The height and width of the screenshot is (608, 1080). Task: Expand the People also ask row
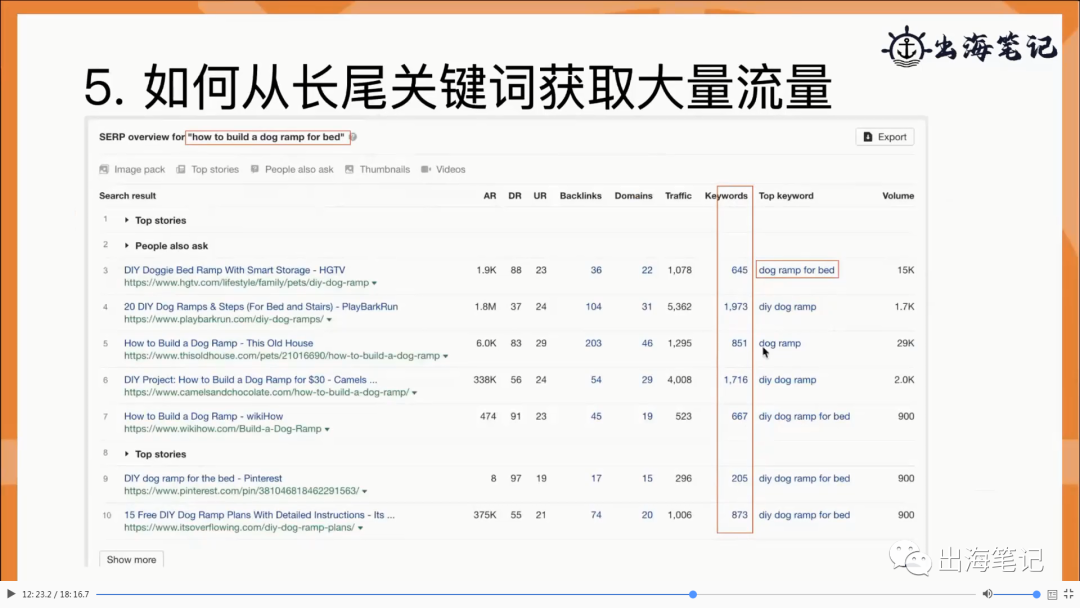127,246
